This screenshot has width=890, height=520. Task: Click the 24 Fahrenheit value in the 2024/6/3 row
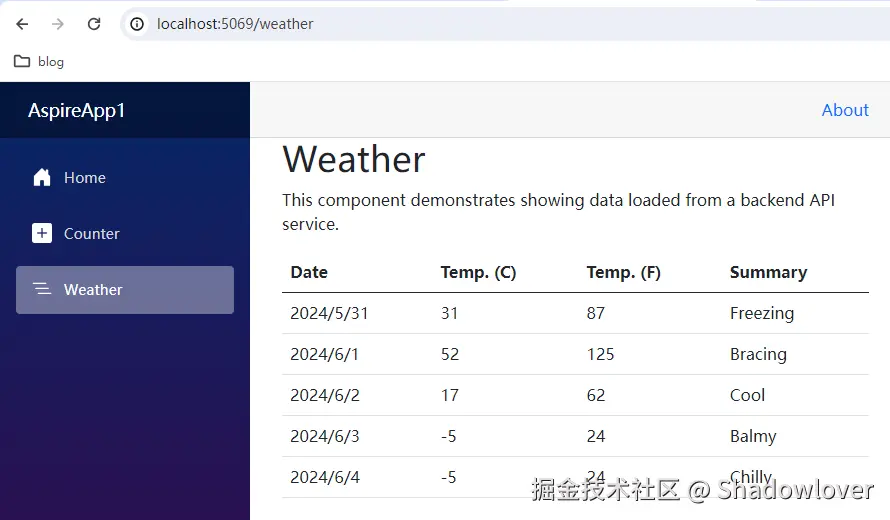(595, 436)
